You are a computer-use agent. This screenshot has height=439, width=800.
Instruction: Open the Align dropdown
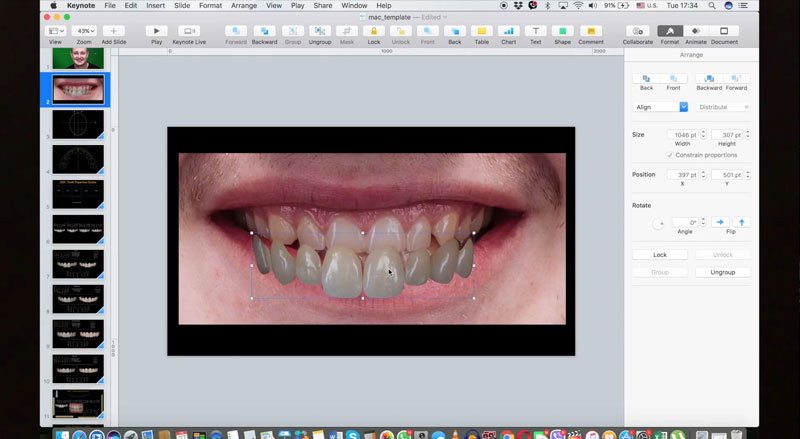tap(660, 107)
